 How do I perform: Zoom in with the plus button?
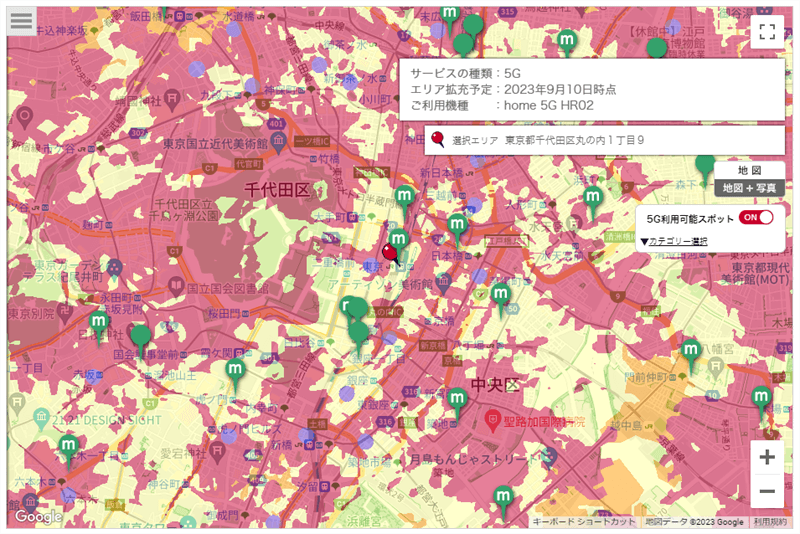point(767,457)
